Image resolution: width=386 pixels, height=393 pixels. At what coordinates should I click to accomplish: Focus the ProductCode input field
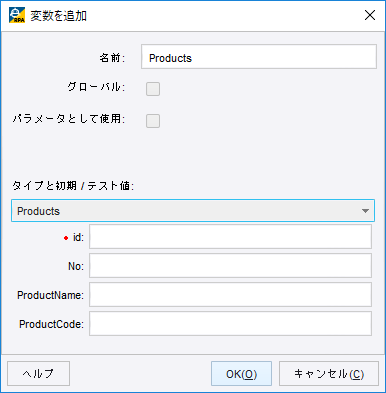tap(230, 324)
